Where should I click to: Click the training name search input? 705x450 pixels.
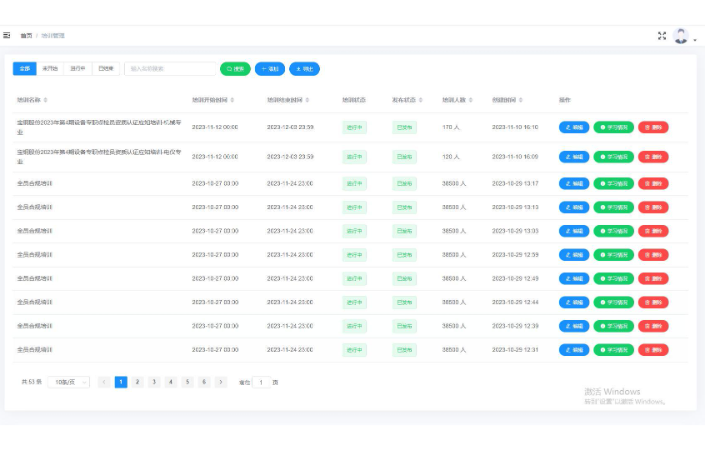pyautogui.click(x=168, y=69)
